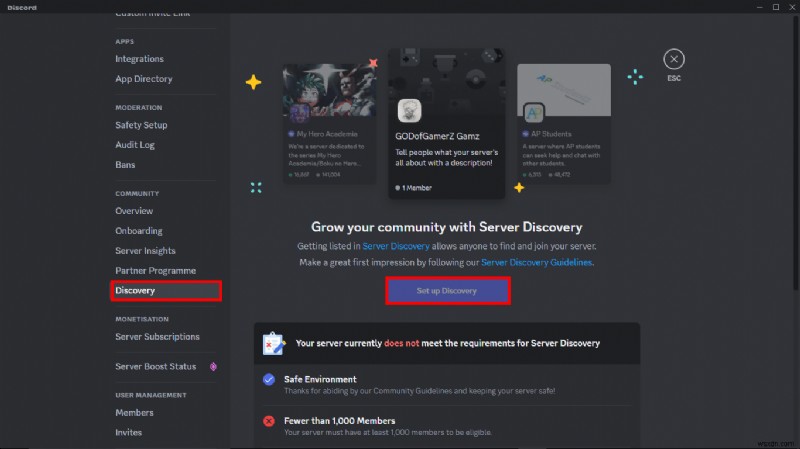Click the GODofGamerZ Gamz server avatar
The height and width of the screenshot is (449, 800).
tap(409, 111)
